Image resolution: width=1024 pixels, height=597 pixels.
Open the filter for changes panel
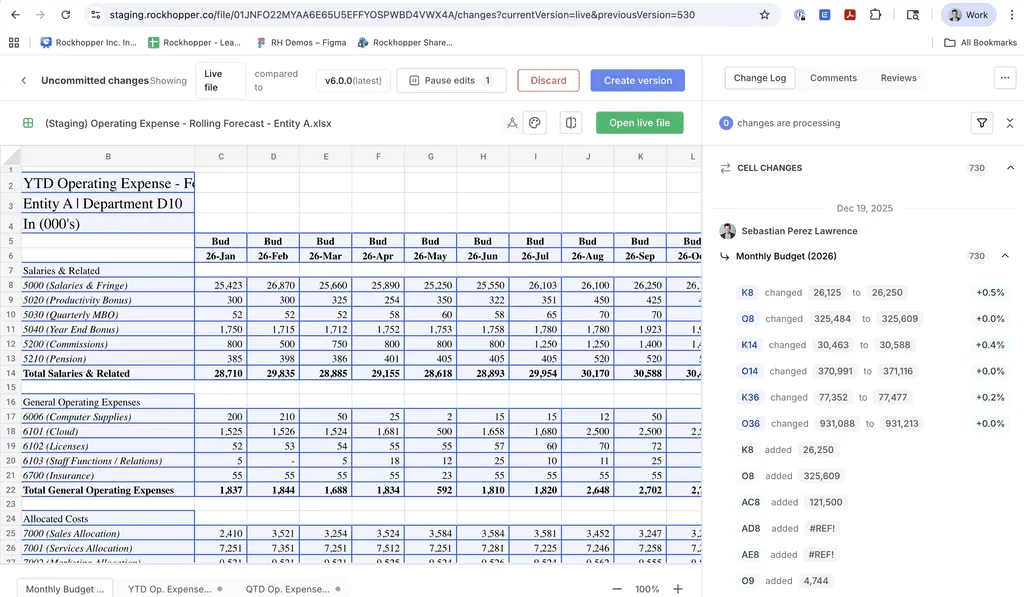click(x=983, y=122)
